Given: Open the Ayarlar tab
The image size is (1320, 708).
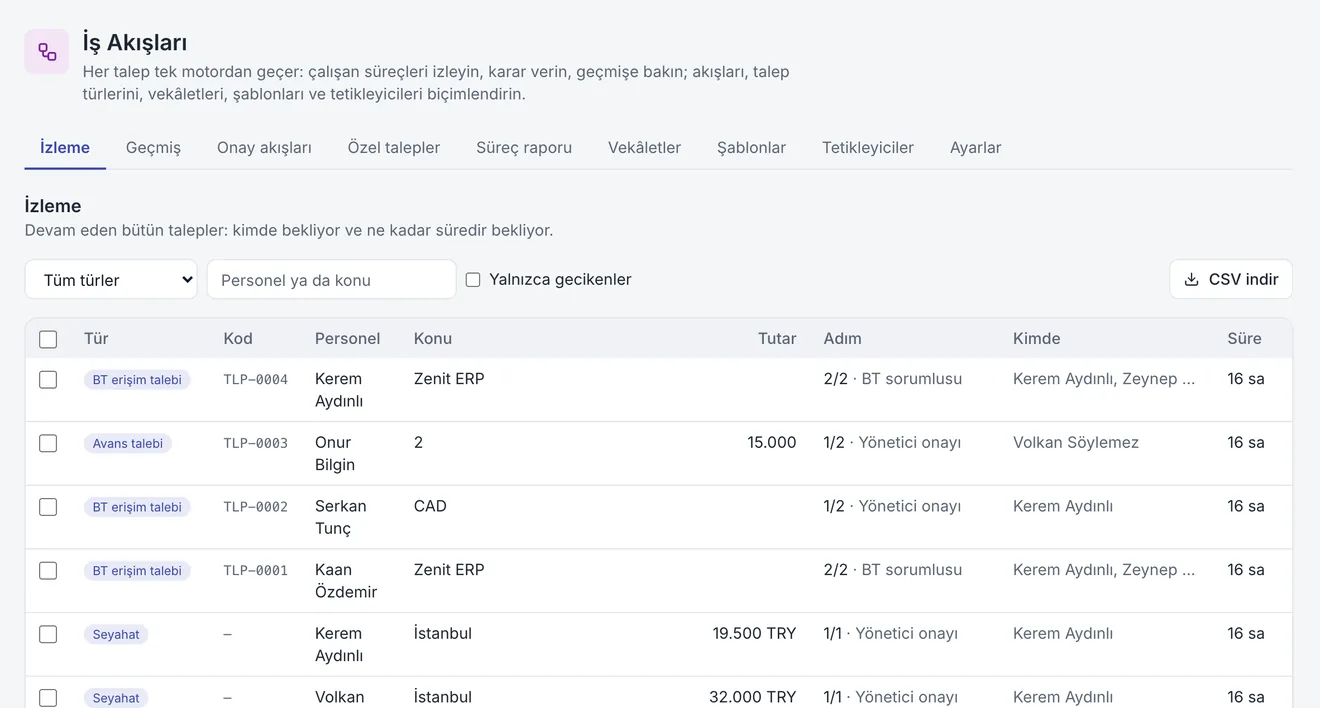Looking at the screenshot, I should [x=975, y=147].
